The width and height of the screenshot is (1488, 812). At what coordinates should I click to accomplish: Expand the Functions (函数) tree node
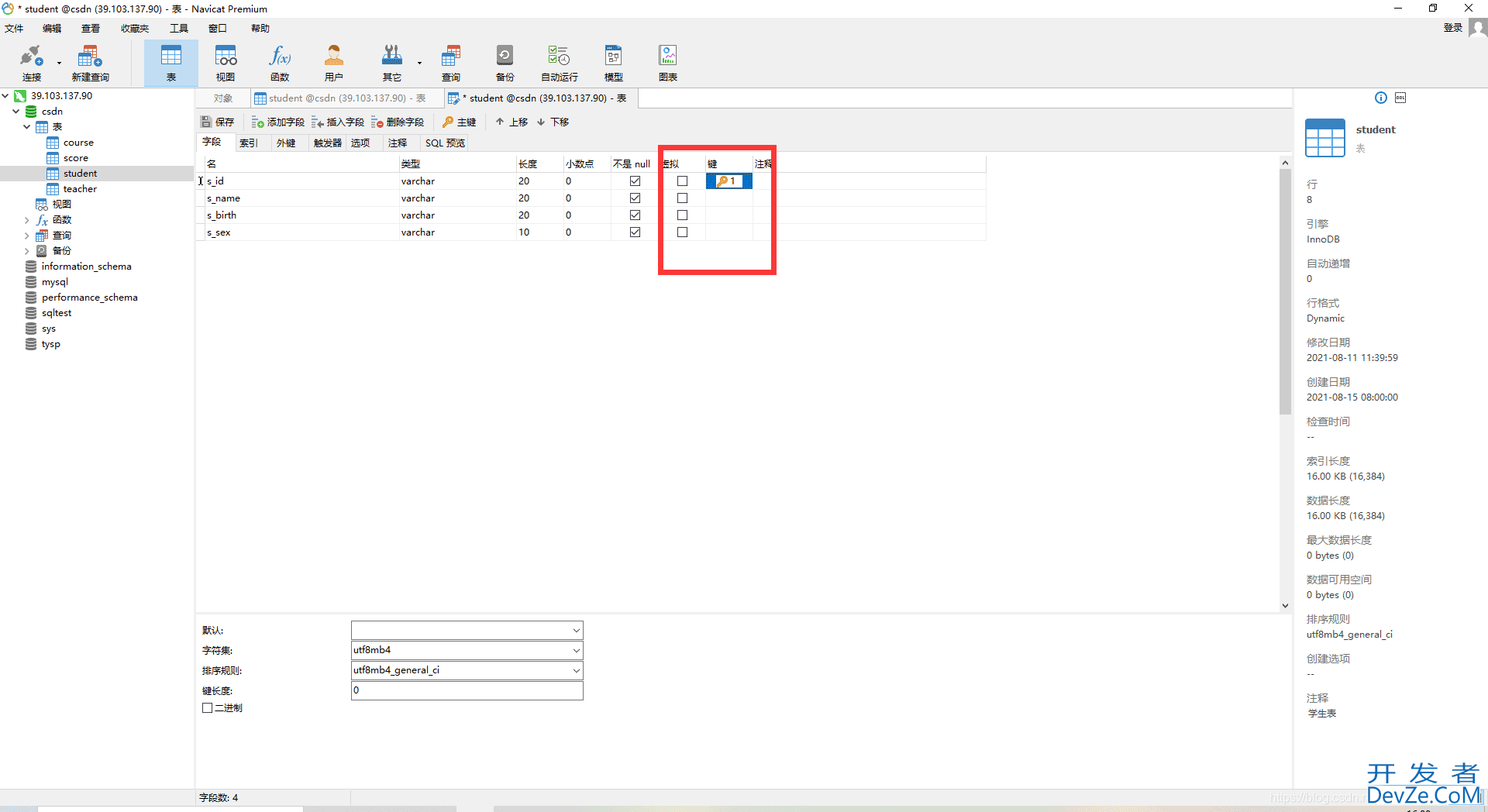coord(26,220)
